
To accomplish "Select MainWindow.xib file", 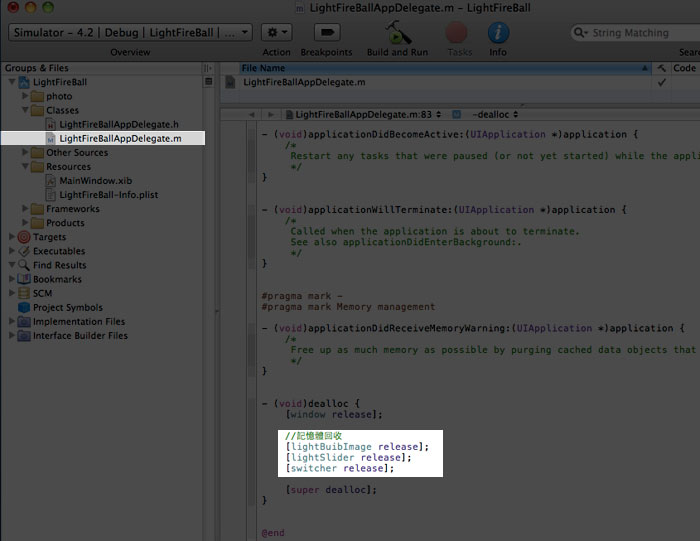I will point(96,180).
